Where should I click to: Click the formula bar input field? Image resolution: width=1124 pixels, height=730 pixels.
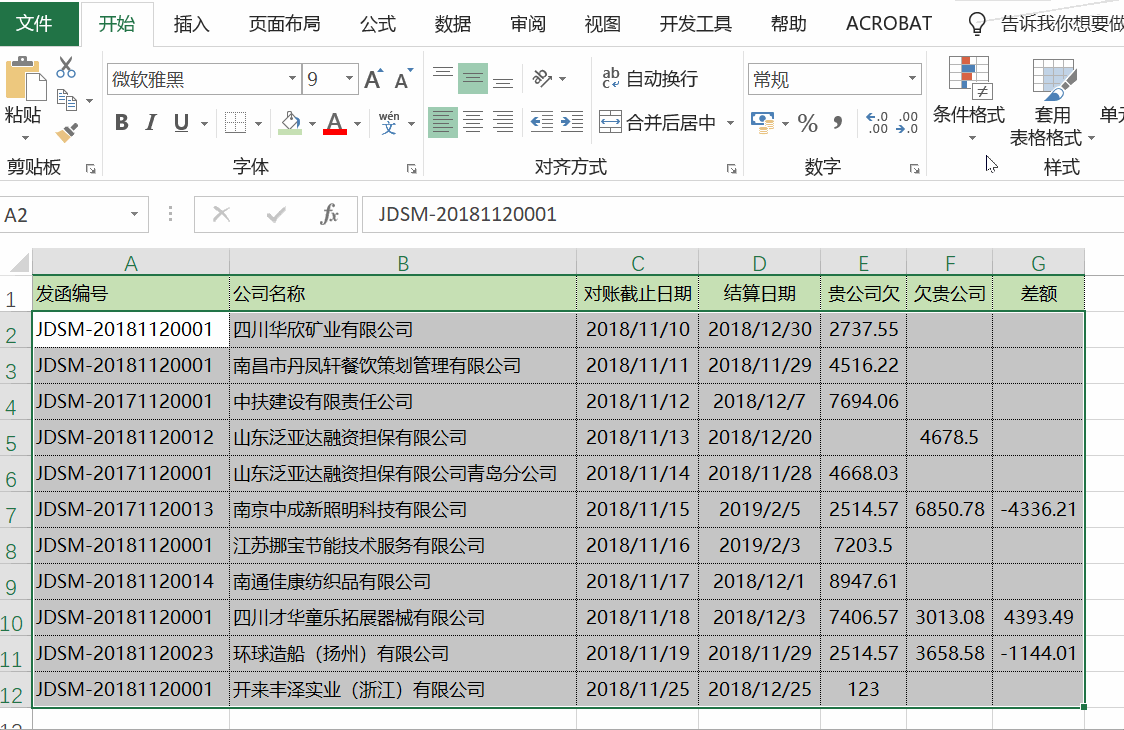[743, 214]
